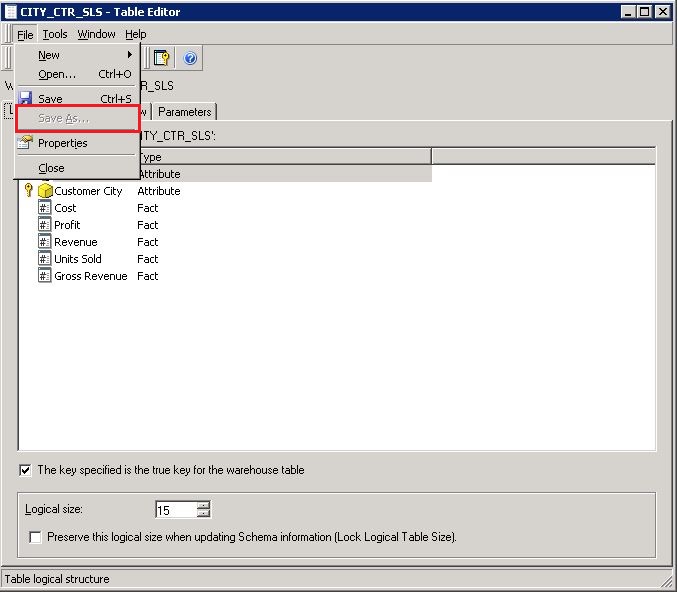Close the Table Editor window
The width and height of the screenshot is (677, 592).
coord(662,12)
